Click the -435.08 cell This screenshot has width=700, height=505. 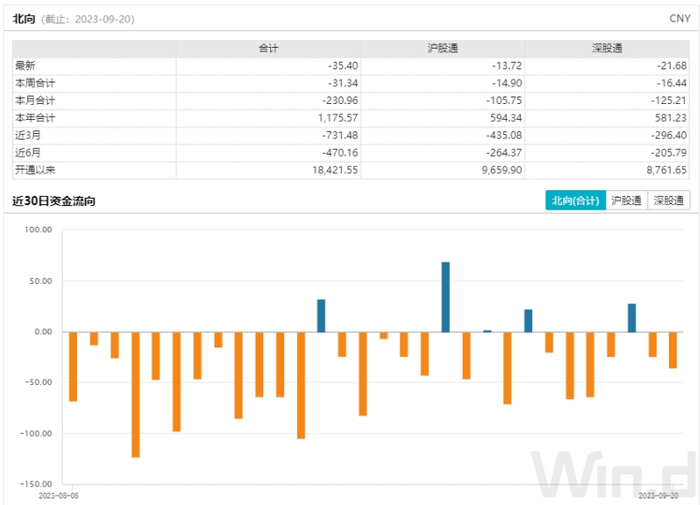(x=504, y=135)
